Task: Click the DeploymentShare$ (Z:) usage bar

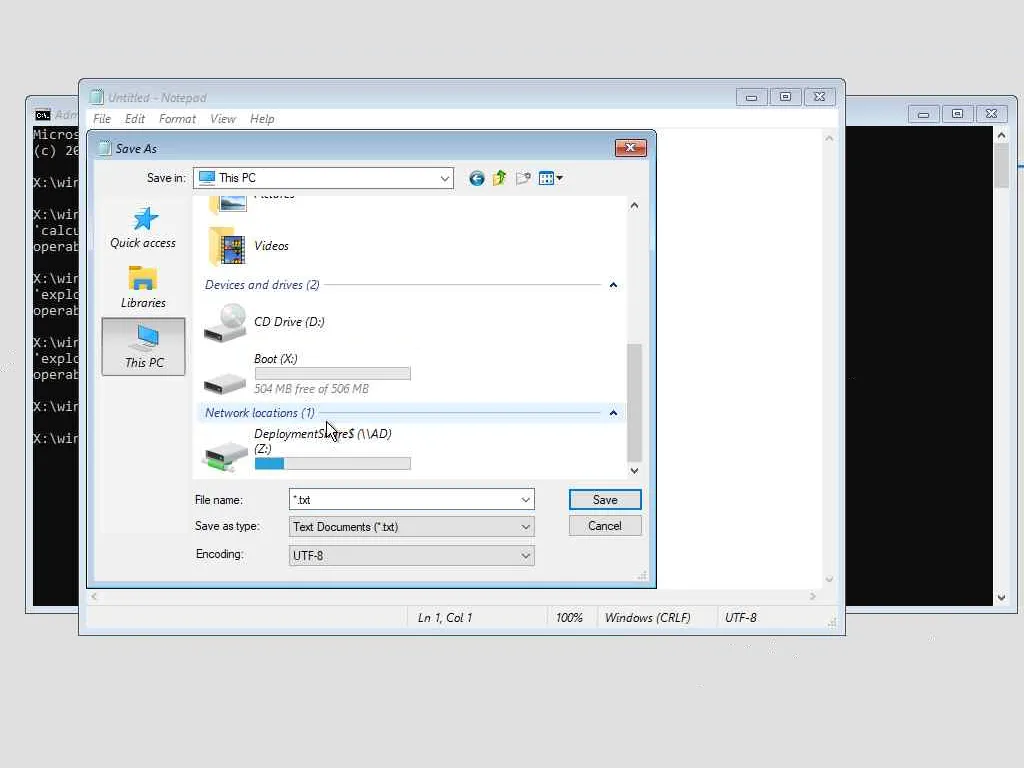Action: coord(332,463)
